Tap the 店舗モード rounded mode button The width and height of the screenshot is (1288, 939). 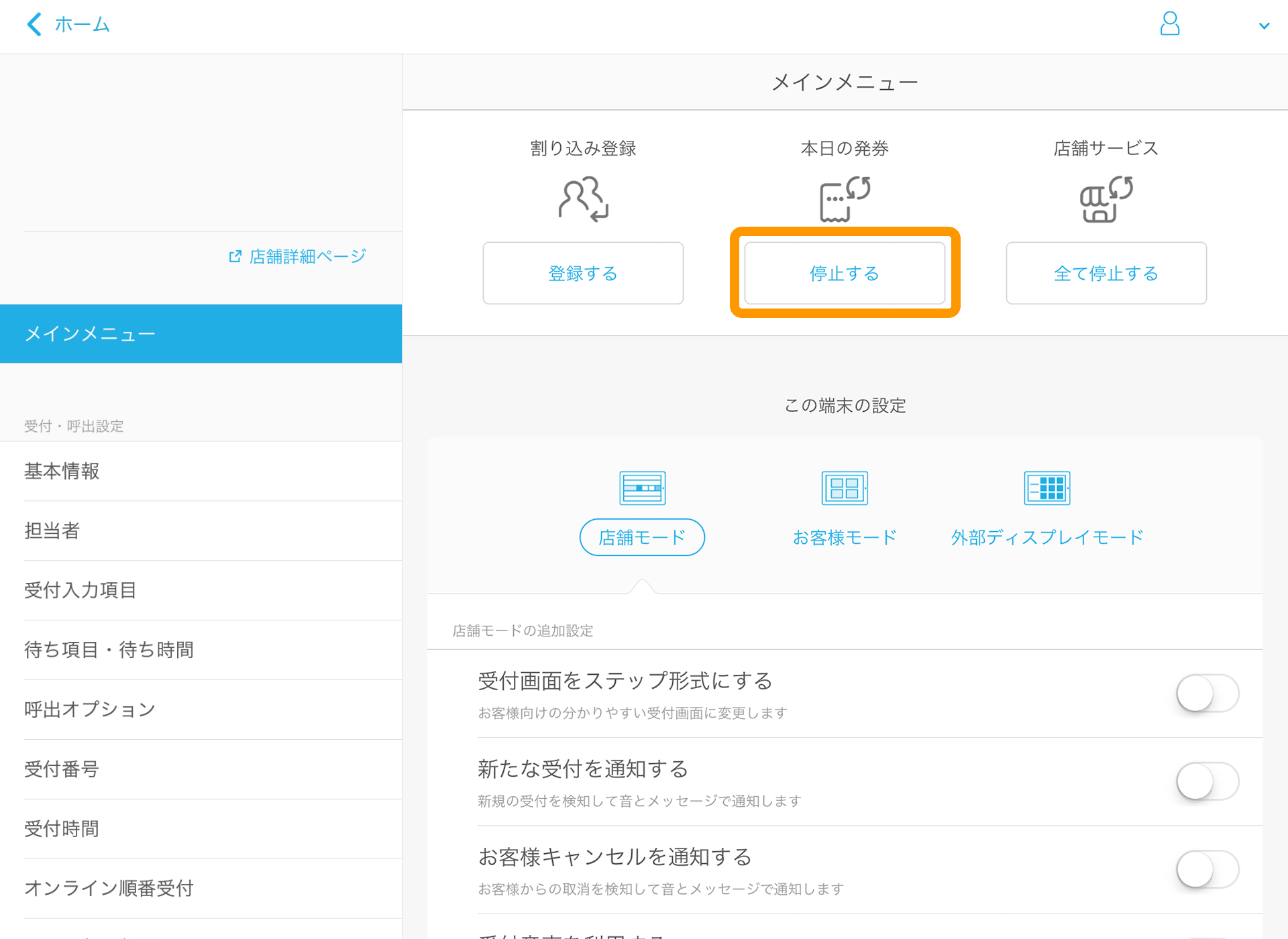click(641, 537)
